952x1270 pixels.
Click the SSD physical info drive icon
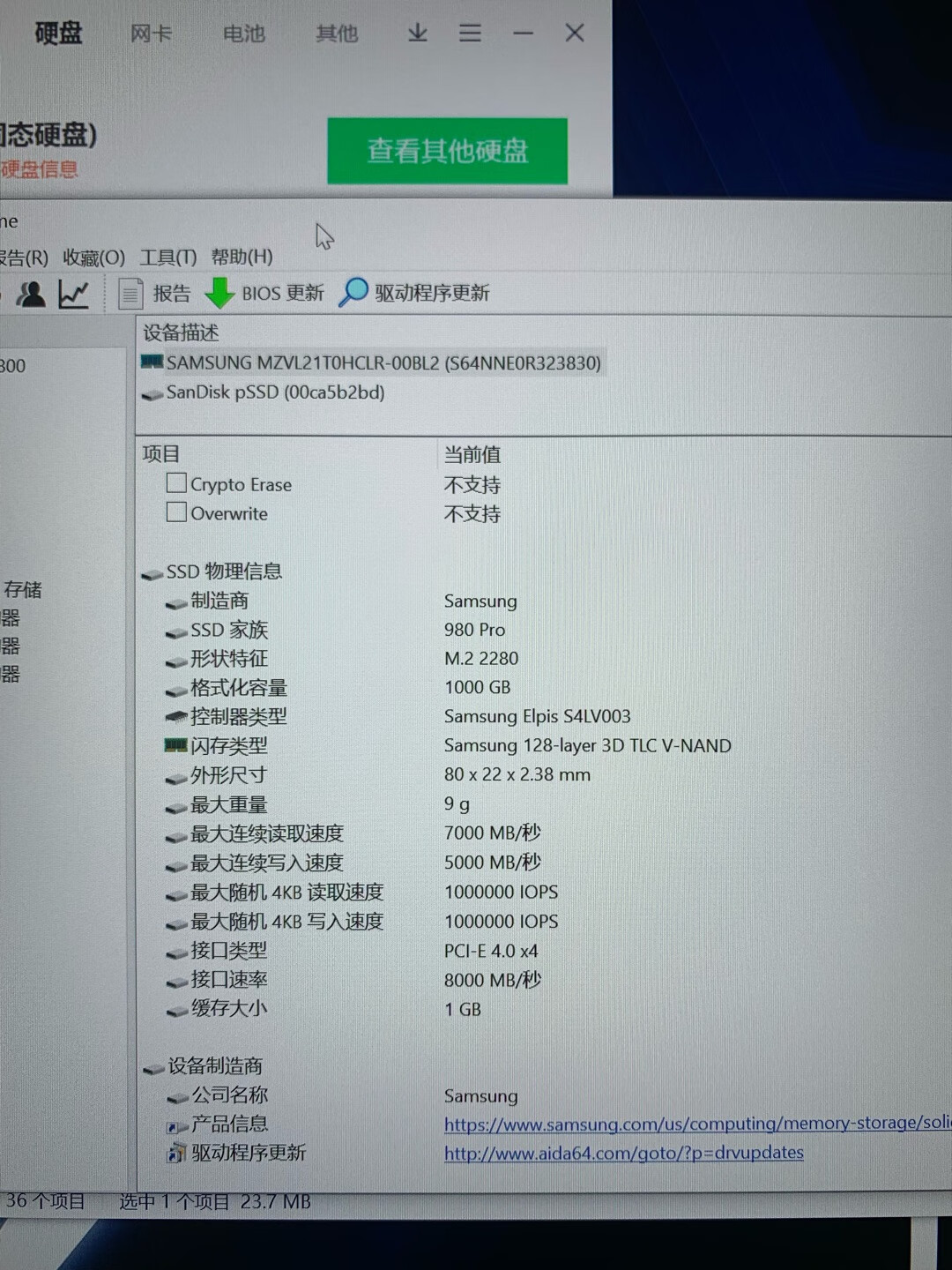pyautogui.click(x=152, y=574)
